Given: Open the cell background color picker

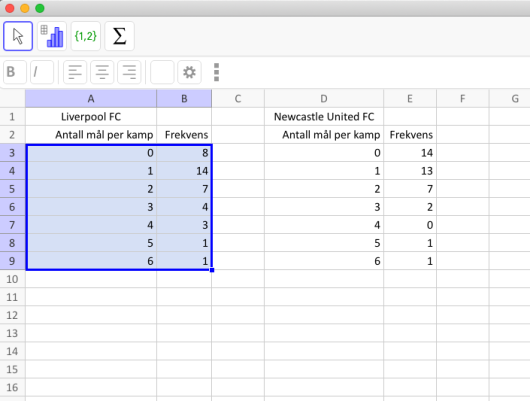Looking at the screenshot, I should click(x=162, y=72).
